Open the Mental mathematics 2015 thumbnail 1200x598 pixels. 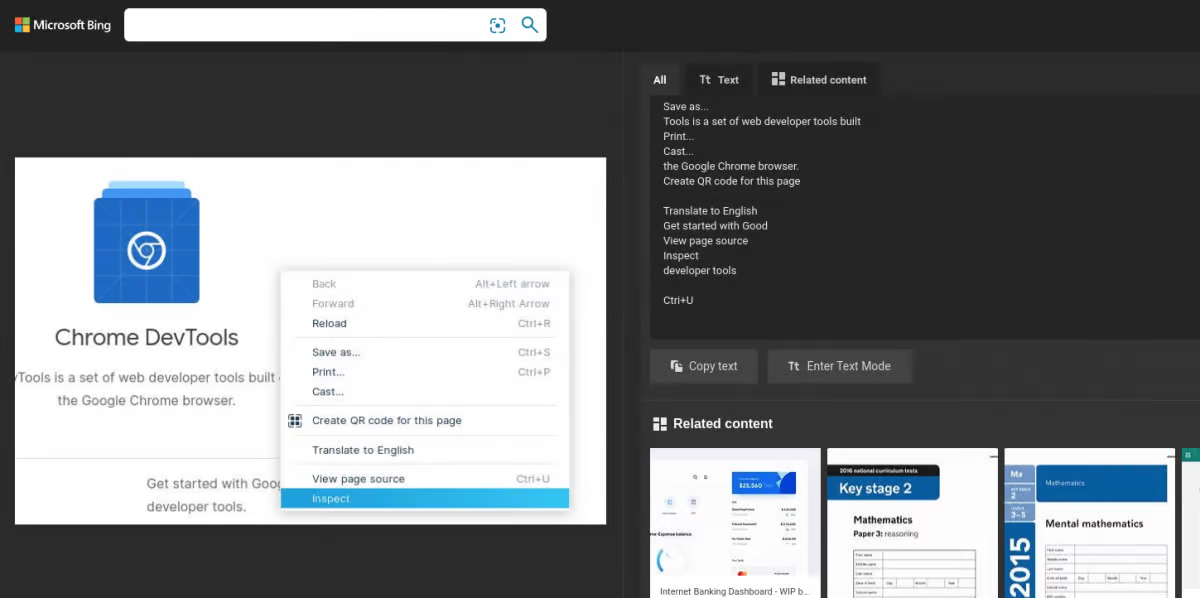1089,520
